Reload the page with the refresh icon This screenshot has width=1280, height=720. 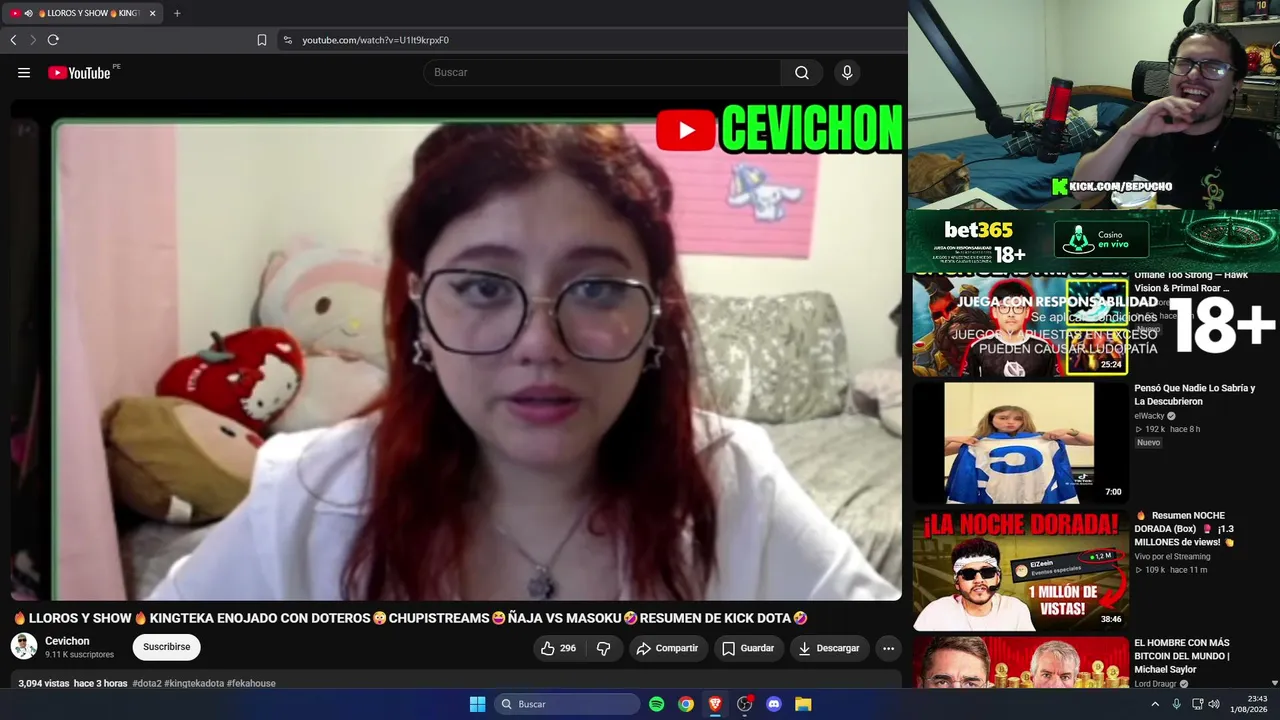pos(53,40)
